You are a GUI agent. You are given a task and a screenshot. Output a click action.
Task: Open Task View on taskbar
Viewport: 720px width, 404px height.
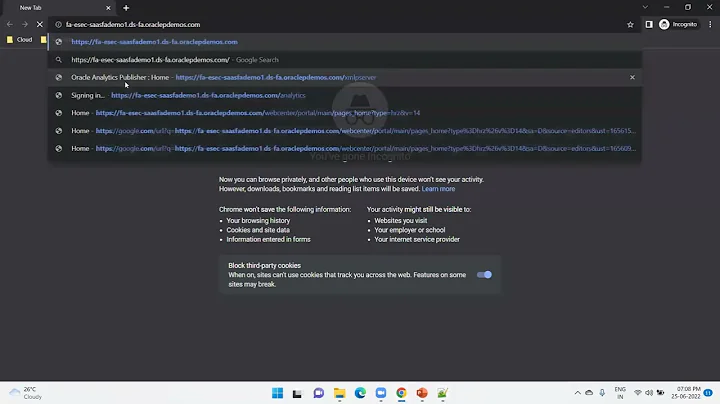tap(298, 393)
